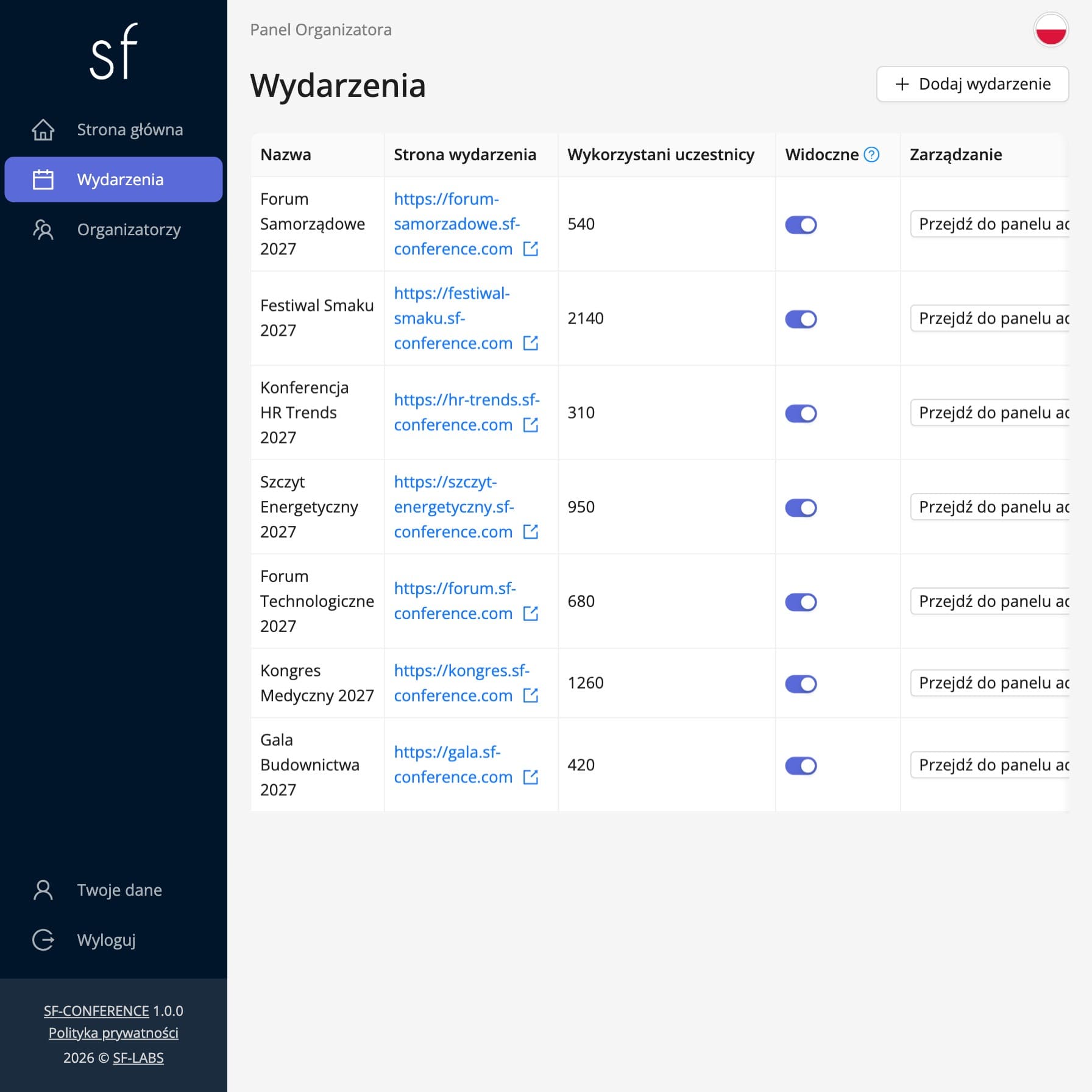Click Wyloguj to log out

tap(113, 940)
